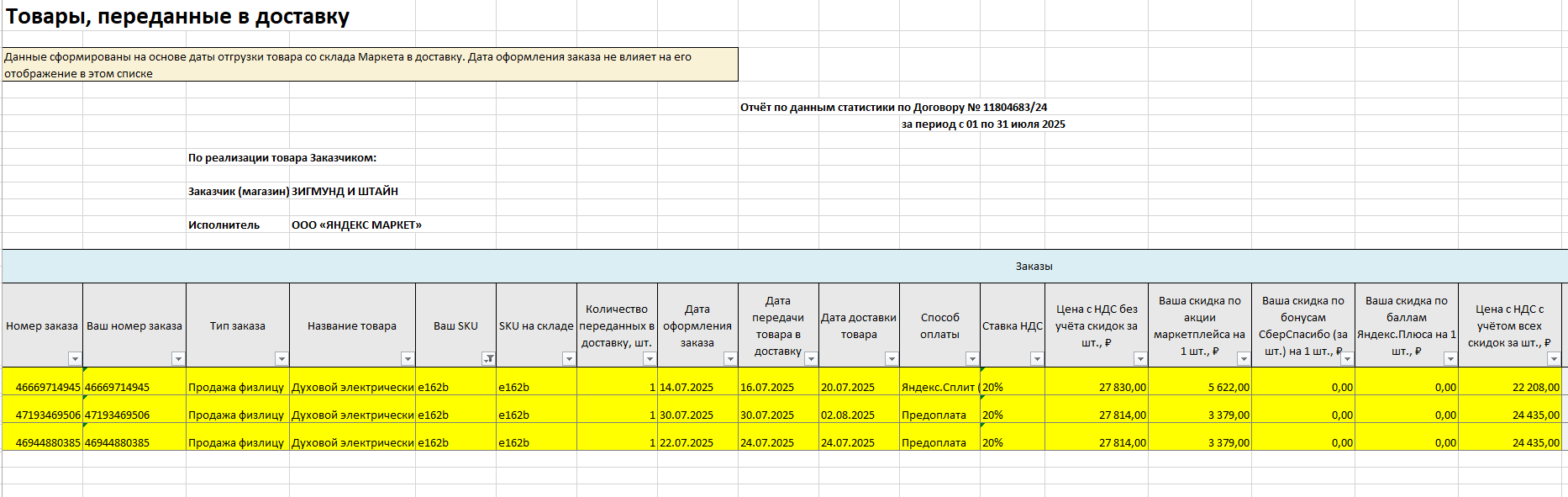1568x497 pixels.
Task: Select the Название товара header cell
Action: coord(352,325)
